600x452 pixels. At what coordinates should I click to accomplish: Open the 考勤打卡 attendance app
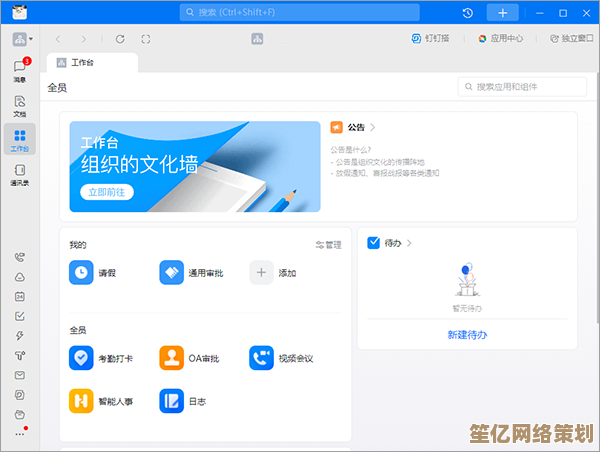(x=81, y=358)
